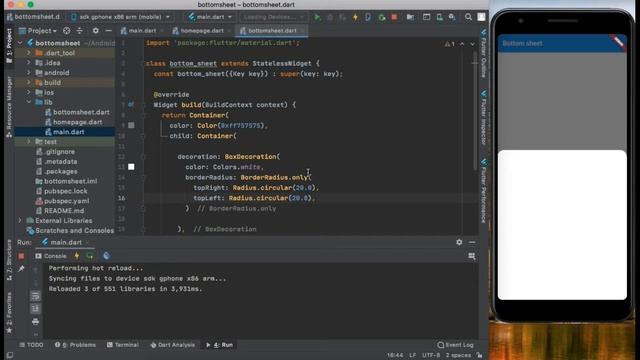Click user avatar icon at toolbar end
Image resolution: width=640 pixels, height=360 pixels.
(482, 17)
